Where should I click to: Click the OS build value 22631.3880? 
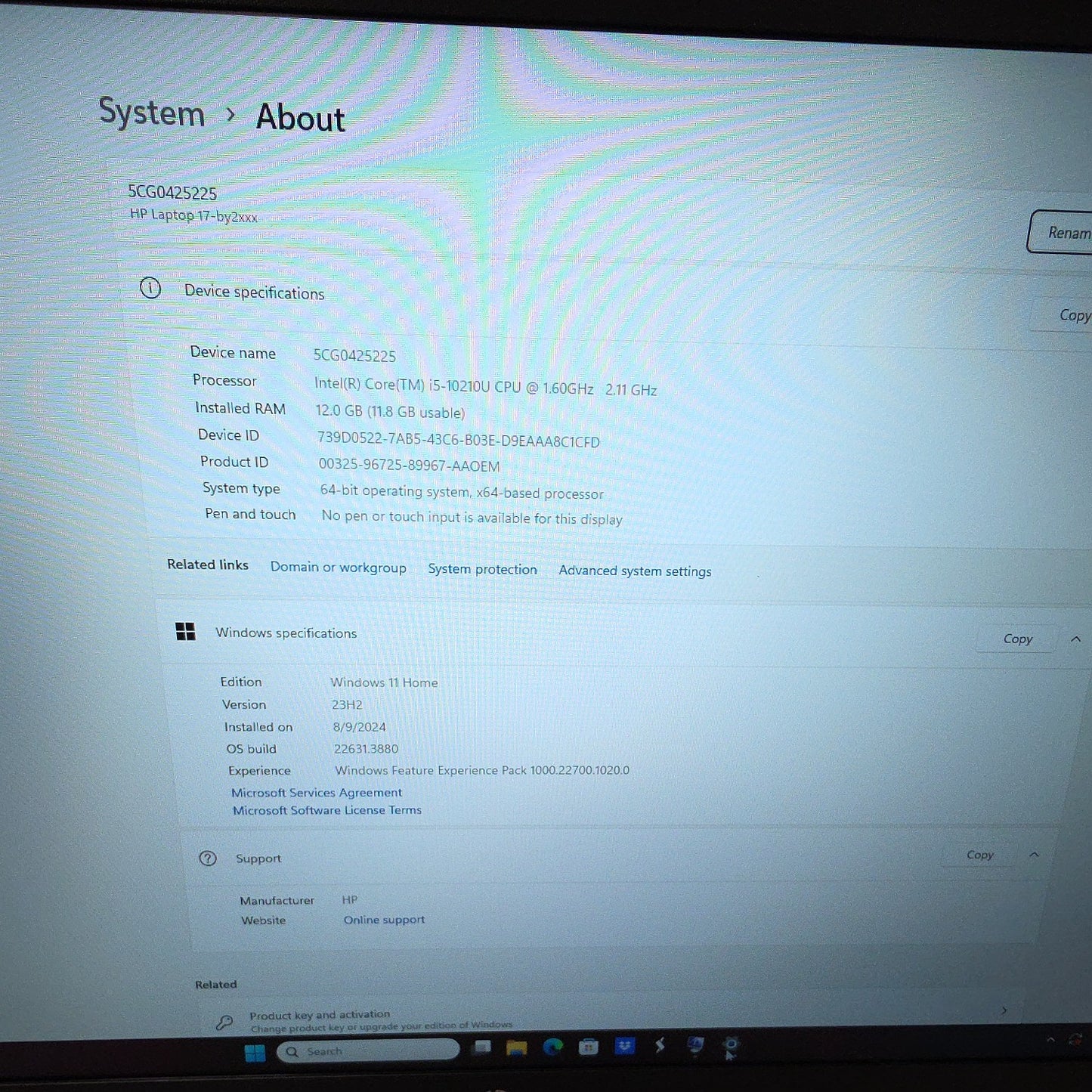coord(366,749)
